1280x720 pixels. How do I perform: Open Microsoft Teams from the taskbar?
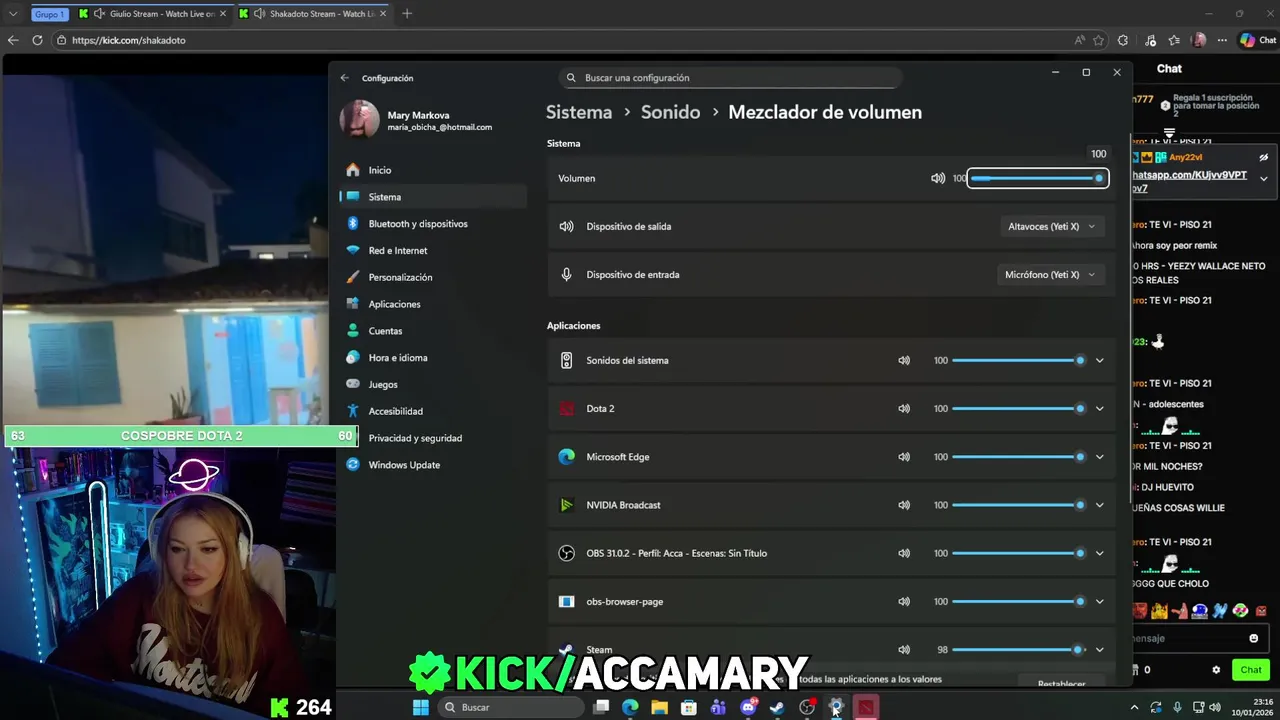[x=718, y=707]
